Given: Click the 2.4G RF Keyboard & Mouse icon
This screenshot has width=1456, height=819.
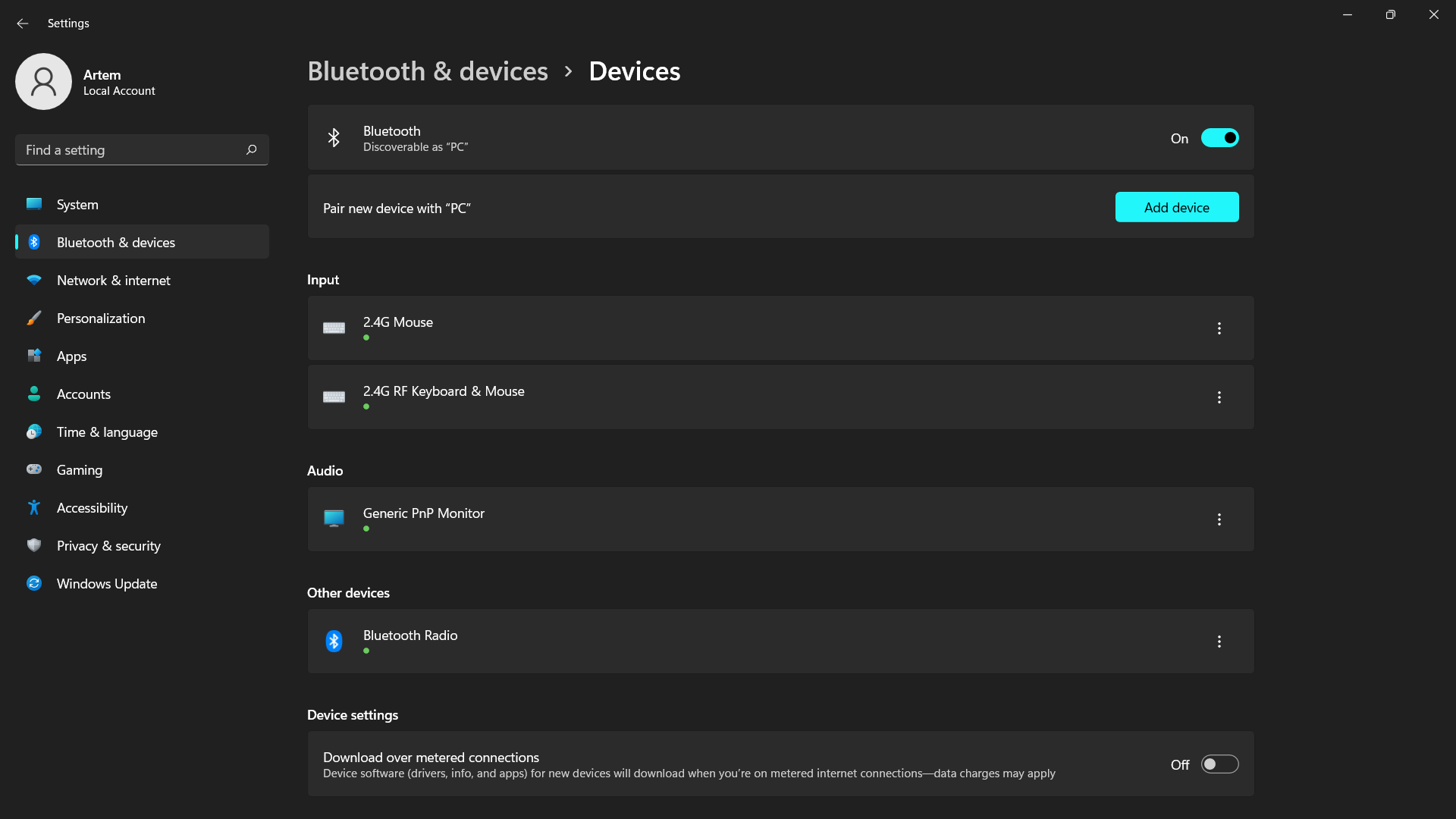Looking at the screenshot, I should 334,397.
